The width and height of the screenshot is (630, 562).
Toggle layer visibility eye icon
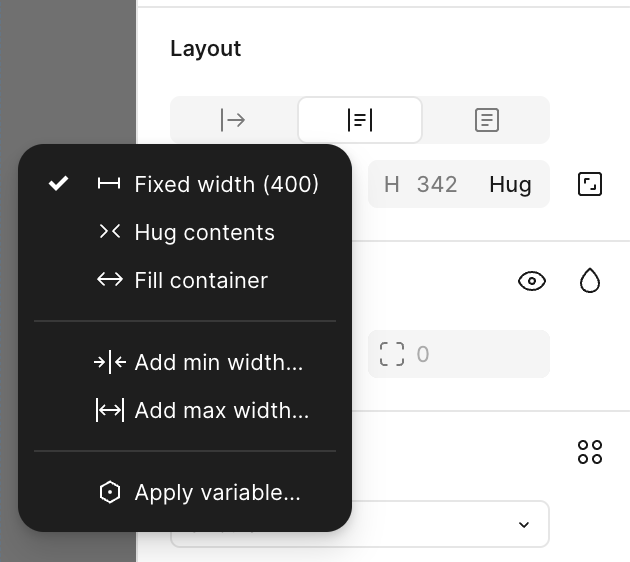[532, 281]
